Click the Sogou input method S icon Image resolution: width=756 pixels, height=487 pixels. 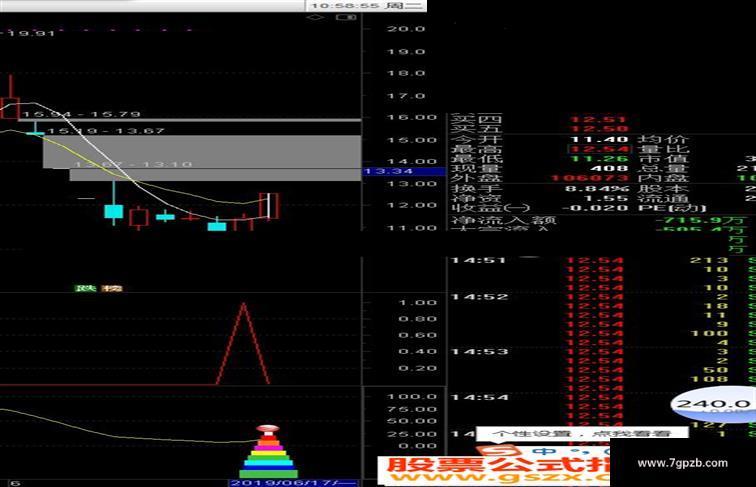click(500, 452)
